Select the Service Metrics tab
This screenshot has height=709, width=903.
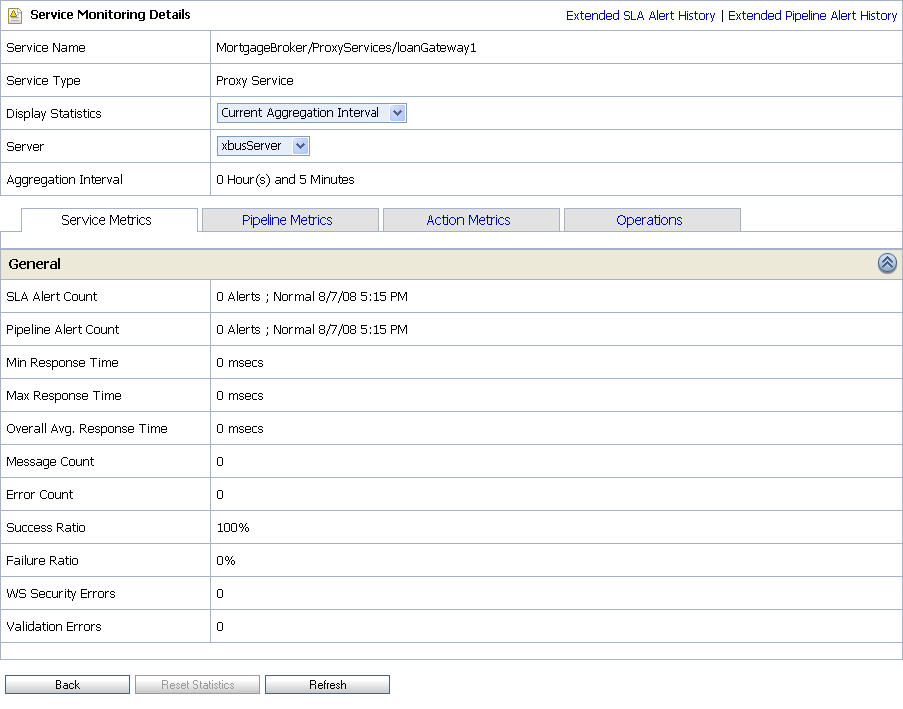[x=107, y=220]
